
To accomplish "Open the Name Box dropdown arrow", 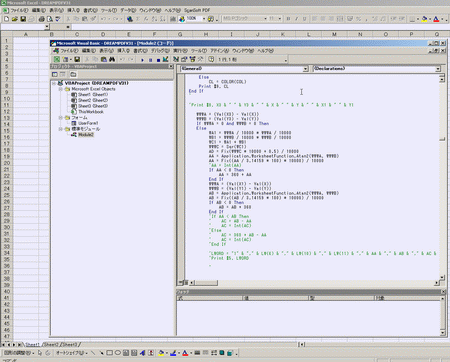I will point(47,27).
